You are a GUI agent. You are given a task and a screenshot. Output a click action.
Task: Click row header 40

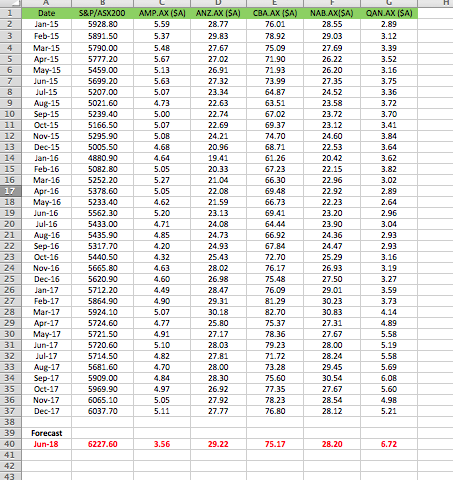point(11,444)
